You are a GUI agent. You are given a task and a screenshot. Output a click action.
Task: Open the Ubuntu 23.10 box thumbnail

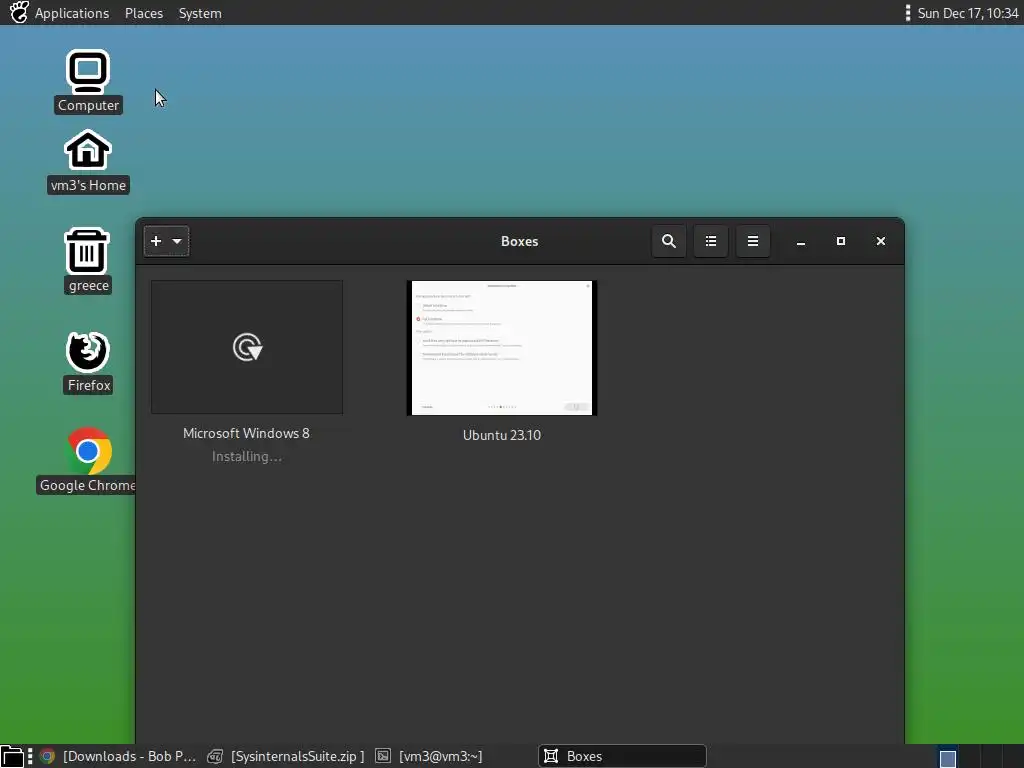point(502,347)
